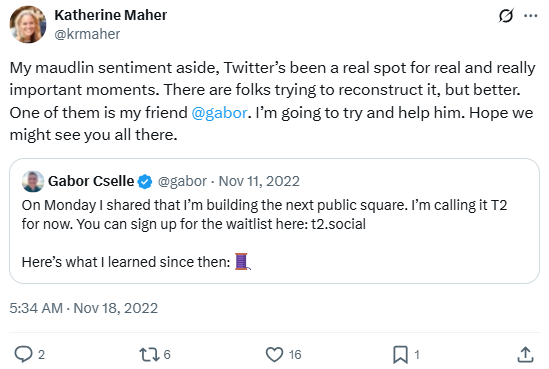549x369 pixels.
Task: Open the share upload icon
Action: click(x=525, y=354)
